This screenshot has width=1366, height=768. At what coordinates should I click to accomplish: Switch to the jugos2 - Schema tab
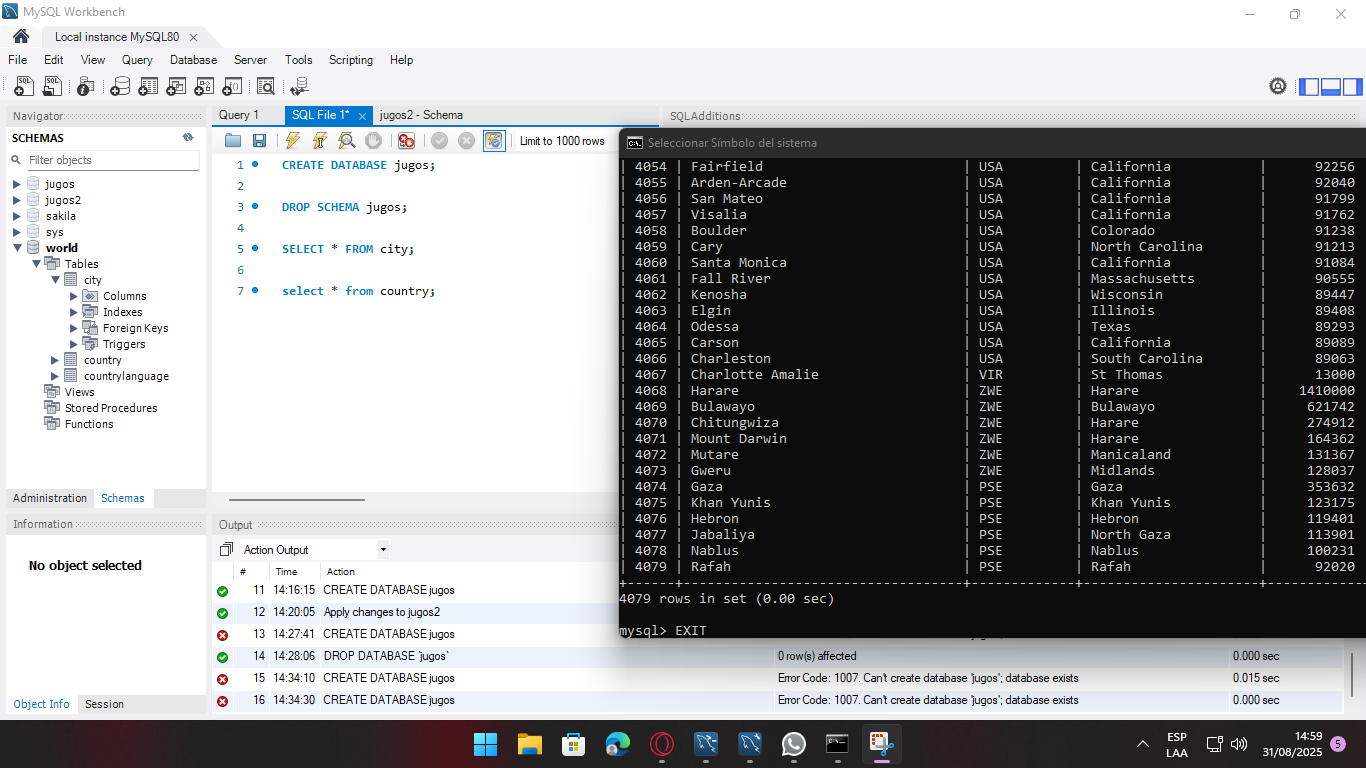point(421,115)
